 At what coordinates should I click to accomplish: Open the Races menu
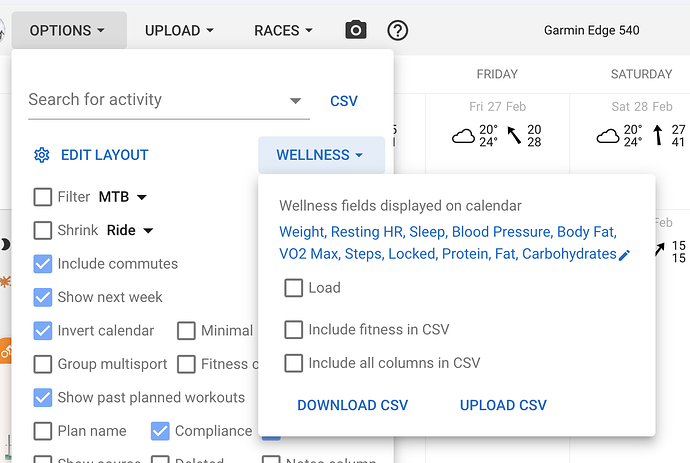click(x=284, y=30)
